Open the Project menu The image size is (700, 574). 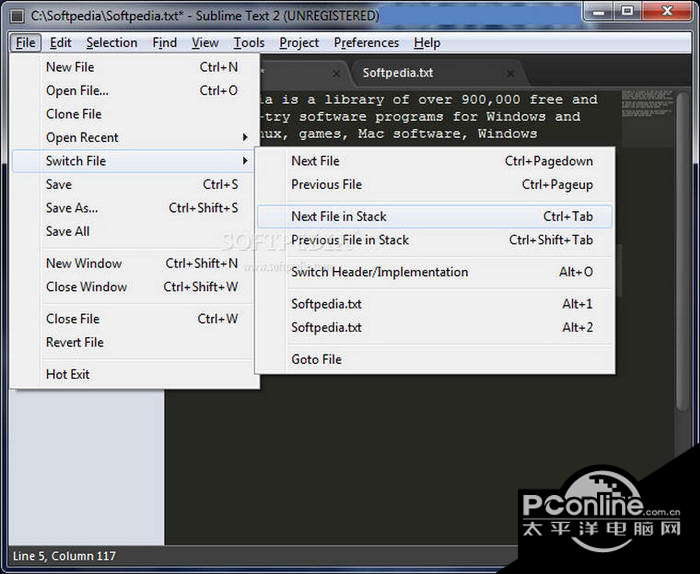(299, 43)
